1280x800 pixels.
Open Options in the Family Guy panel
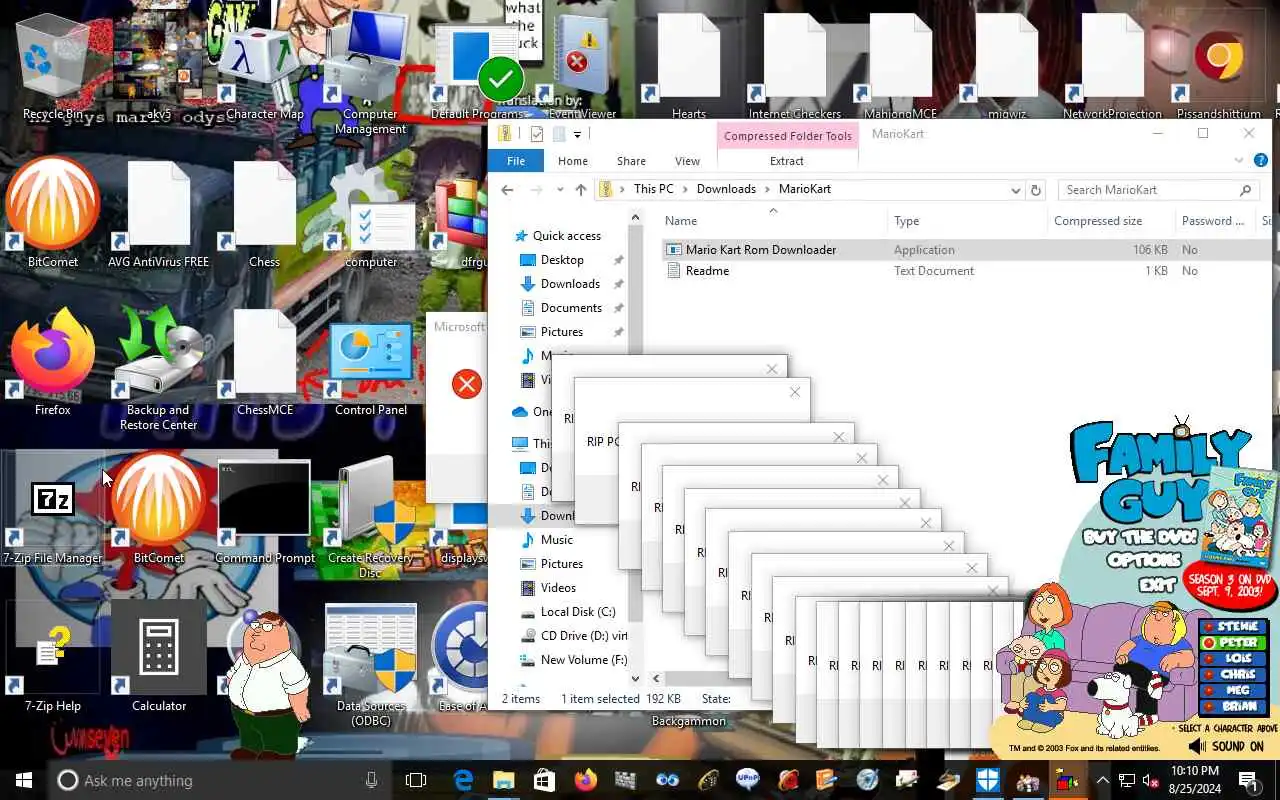[x=1144, y=560]
